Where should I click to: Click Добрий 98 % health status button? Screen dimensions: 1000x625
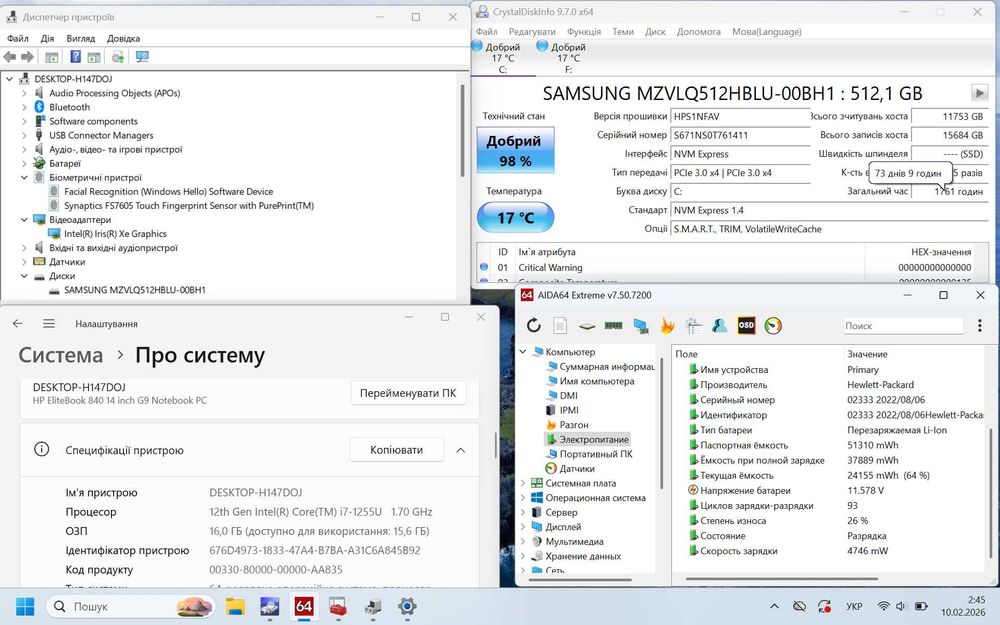point(515,151)
